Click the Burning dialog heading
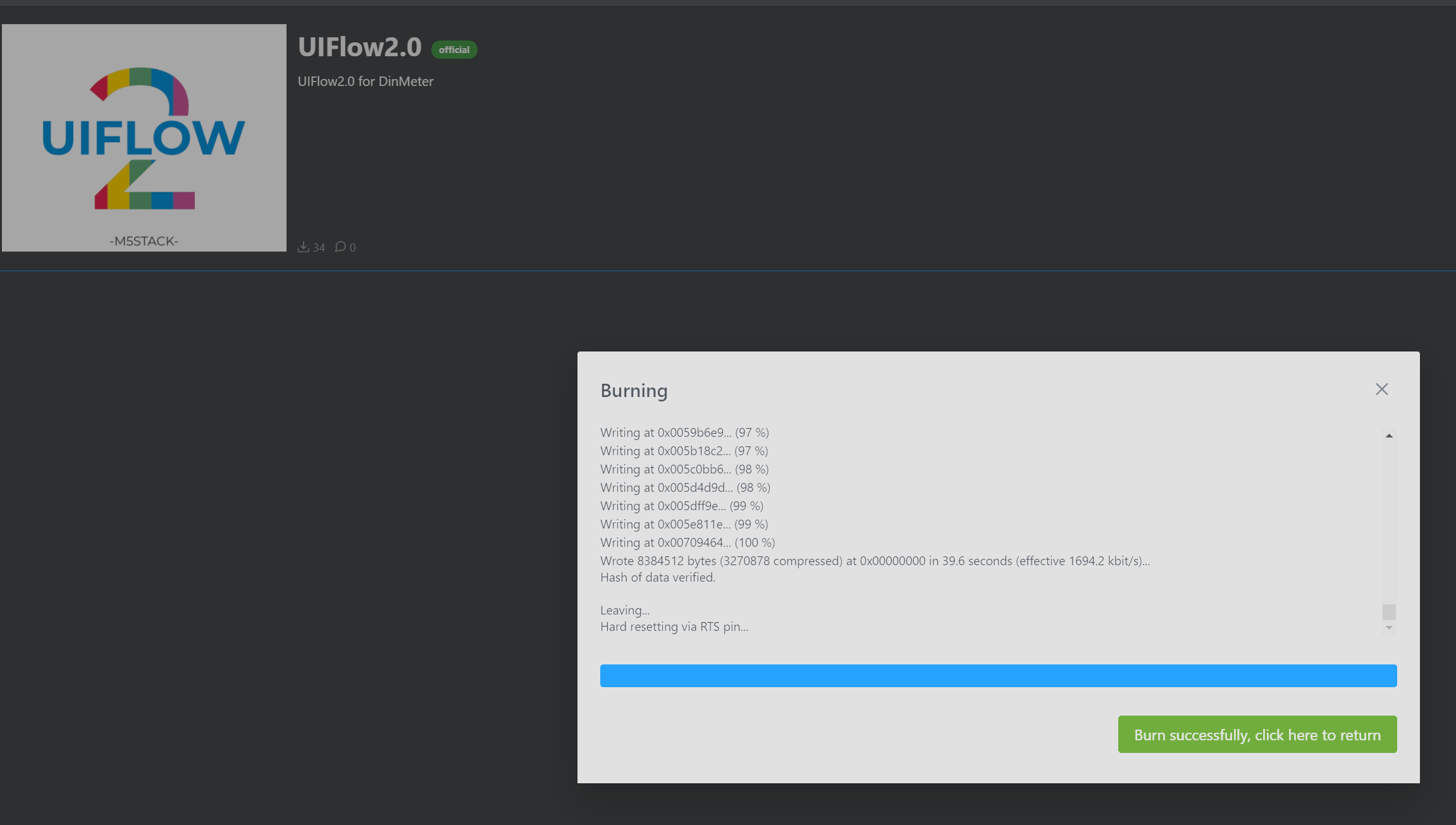The width and height of the screenshot is (1456, 825). (634, 391)
